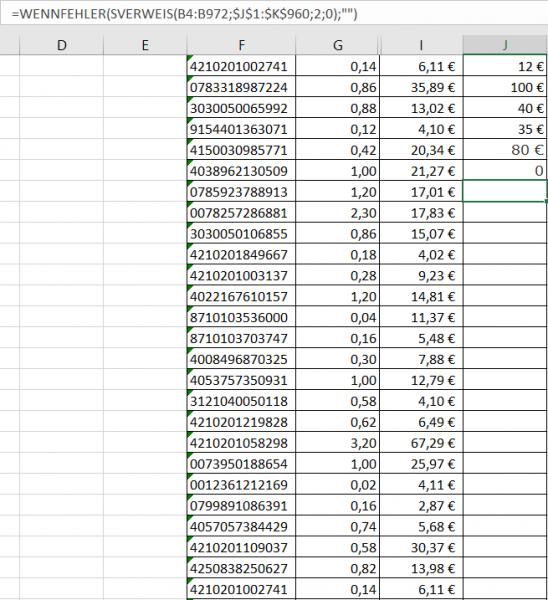Select column J header
This screenshot has width=548, height=600.
[x=505, y=45]
